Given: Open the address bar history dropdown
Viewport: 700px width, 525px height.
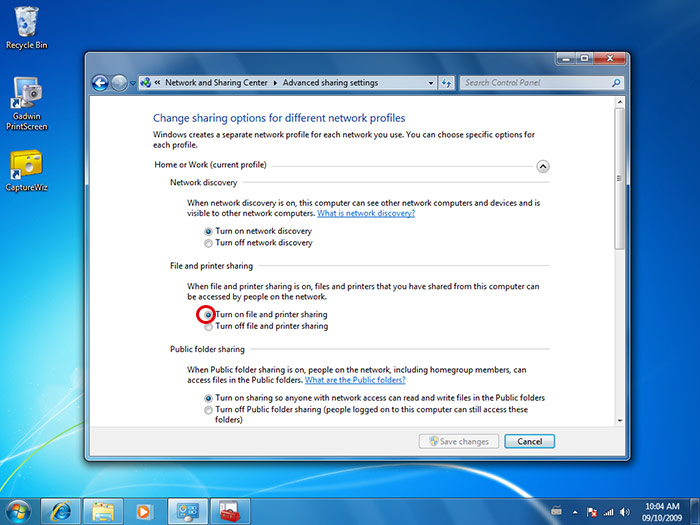Looking at the screenshot, I should [431, 83].
